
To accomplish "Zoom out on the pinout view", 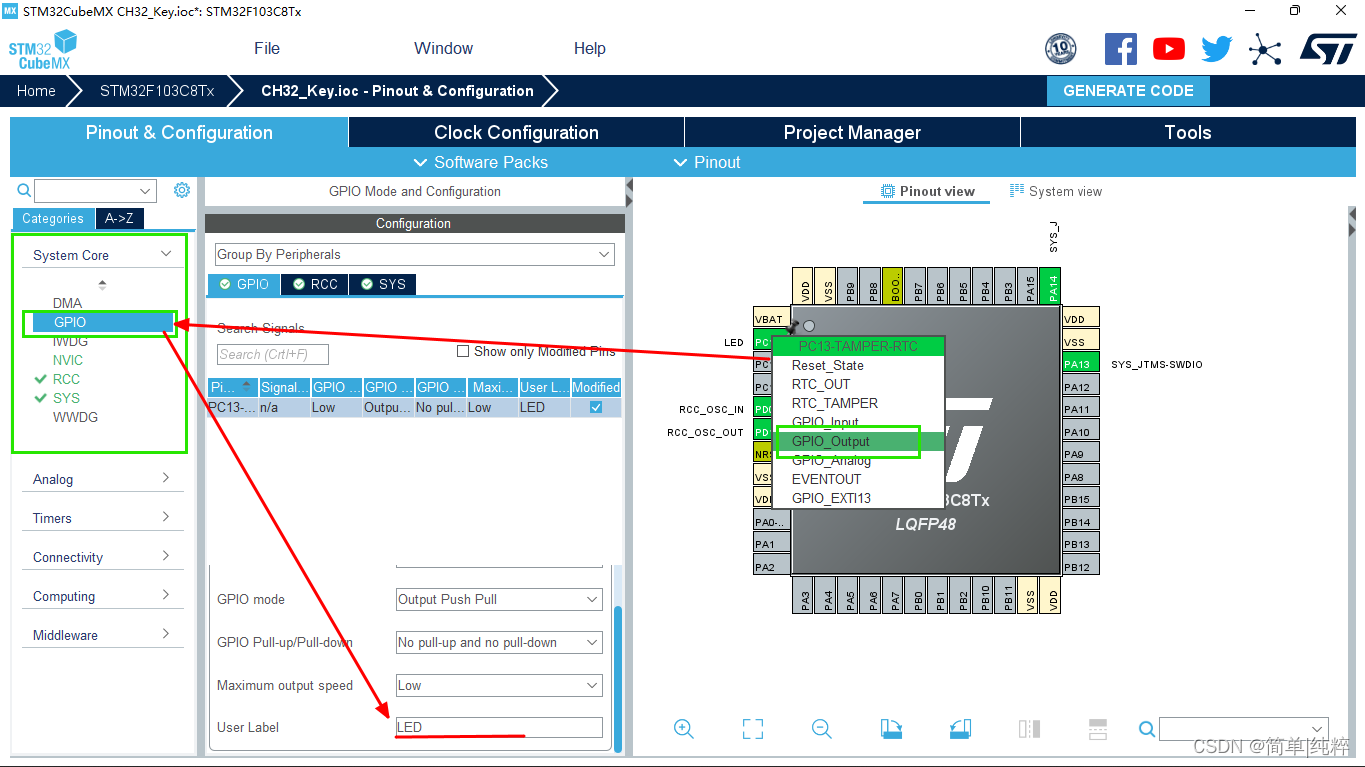I will [822, 729].
